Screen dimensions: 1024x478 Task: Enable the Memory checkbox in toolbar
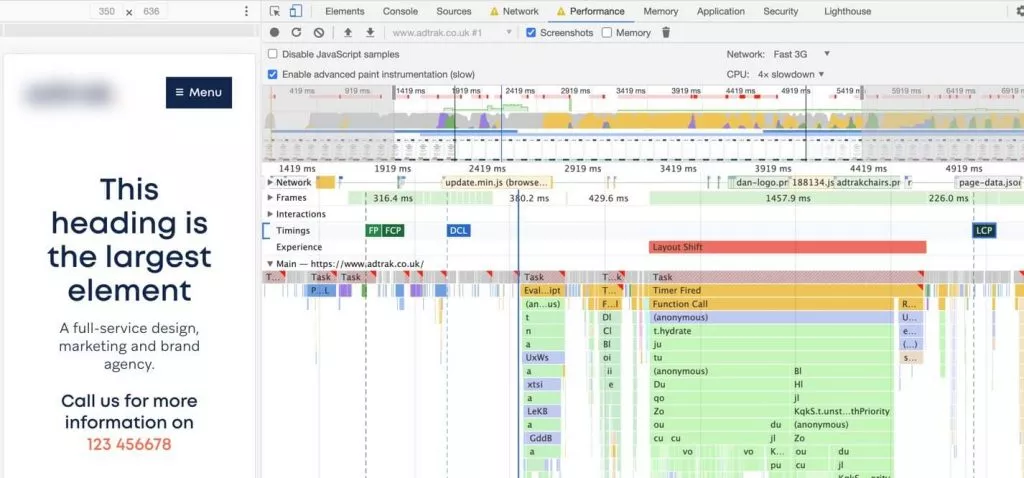607,33
